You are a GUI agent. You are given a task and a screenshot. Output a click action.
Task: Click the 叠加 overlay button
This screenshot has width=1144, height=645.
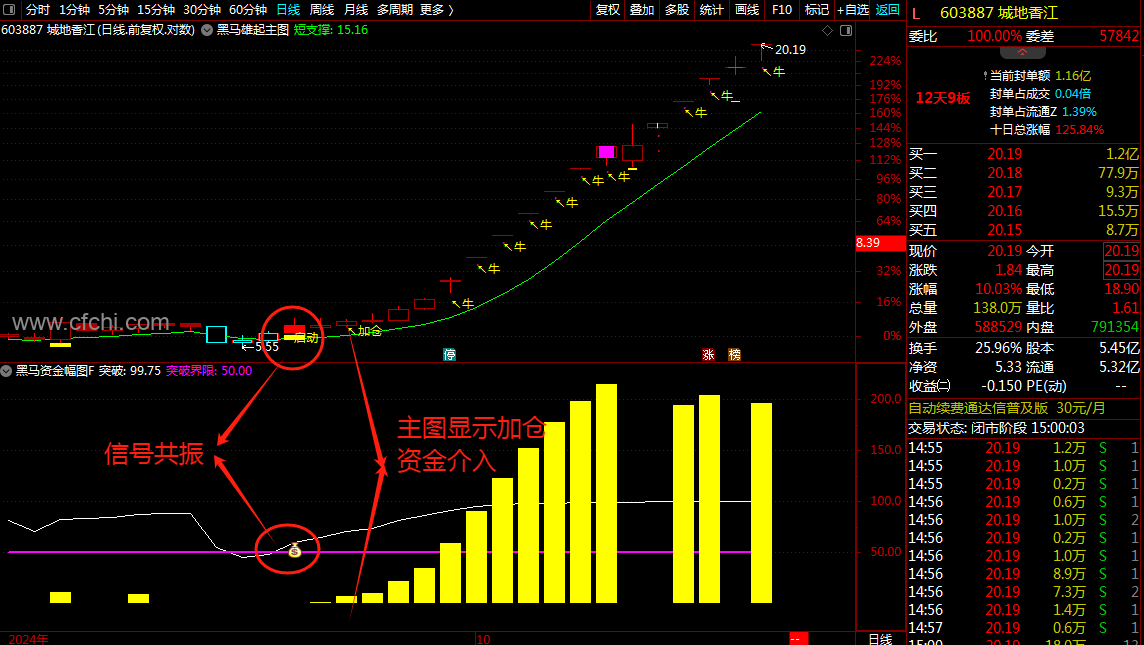[x=642, y=9]
